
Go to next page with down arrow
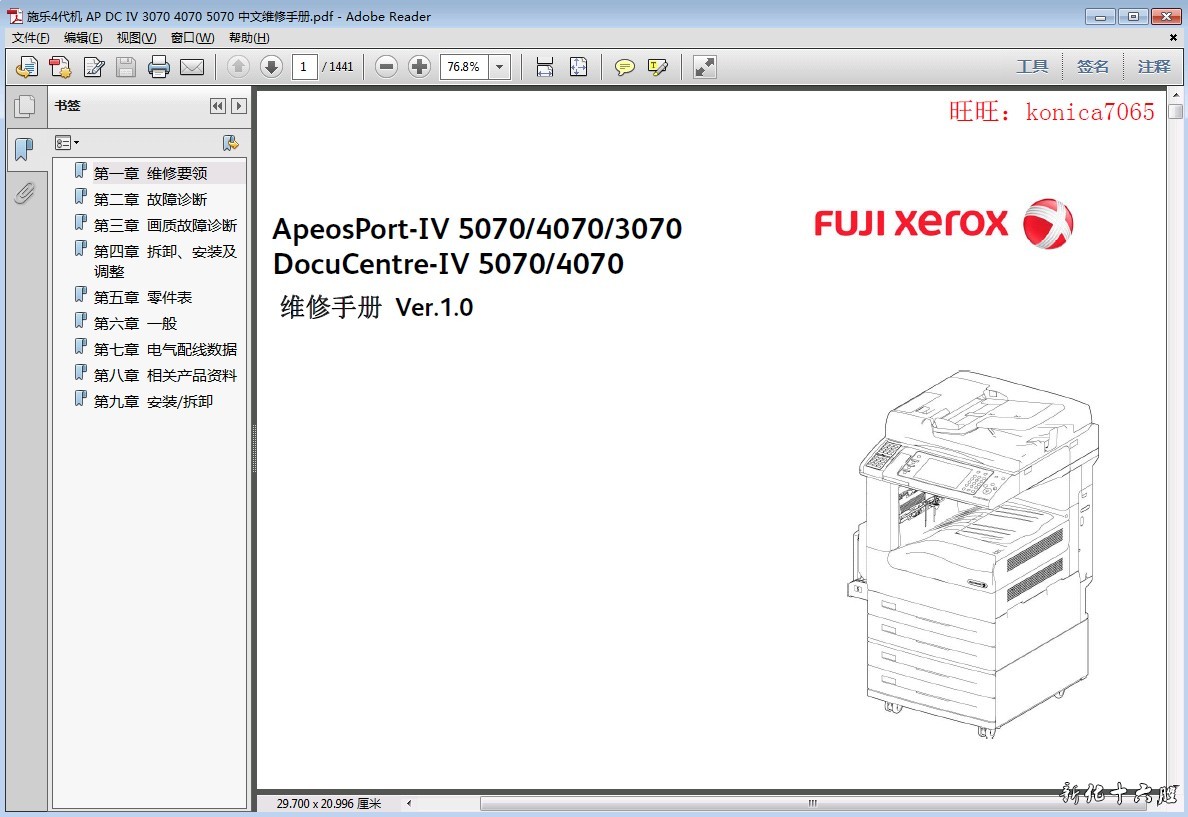(271, 67)
